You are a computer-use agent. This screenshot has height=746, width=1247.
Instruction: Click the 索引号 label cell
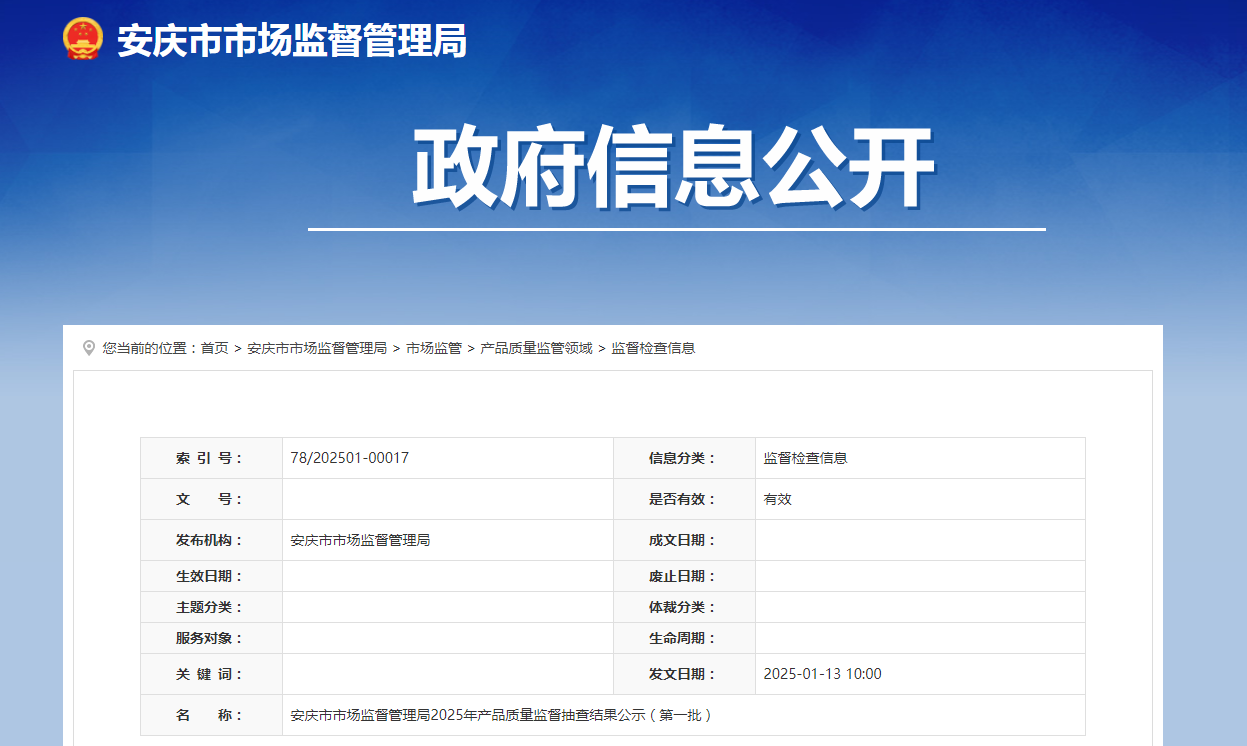coord(211,458)
